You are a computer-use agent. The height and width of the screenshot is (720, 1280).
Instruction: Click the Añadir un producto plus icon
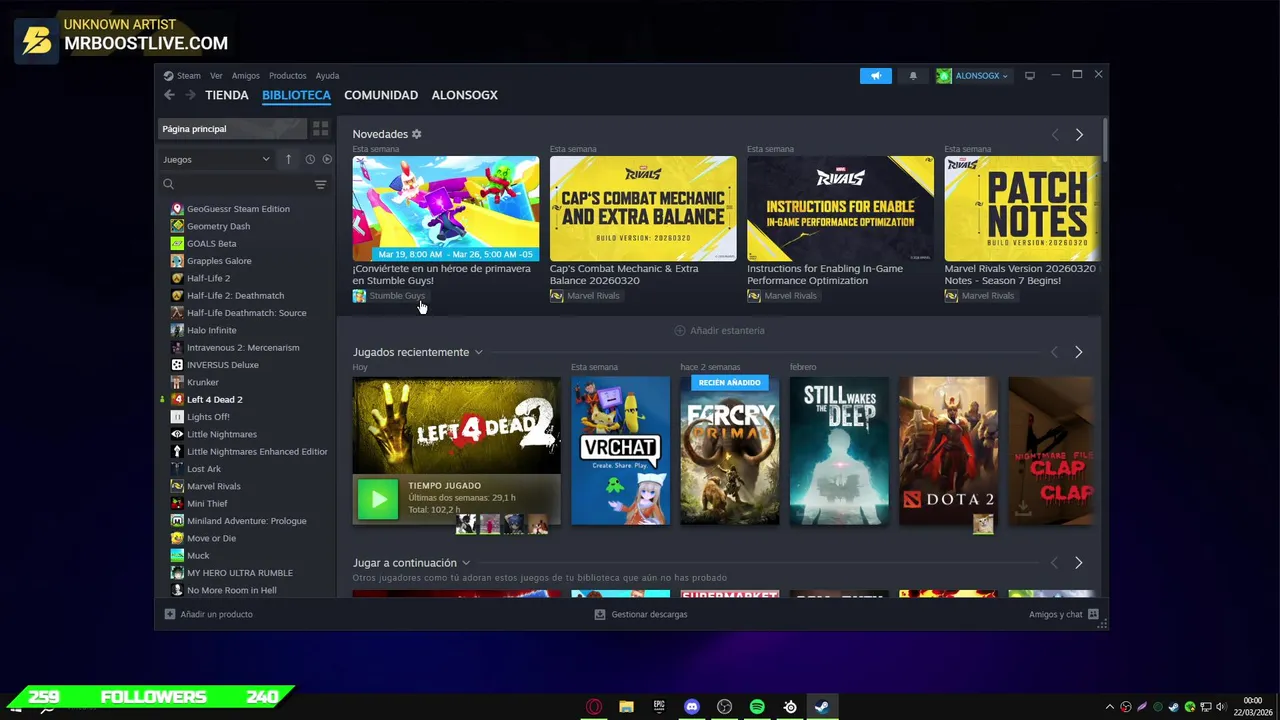pyautogui.click(x=170, y=614)
